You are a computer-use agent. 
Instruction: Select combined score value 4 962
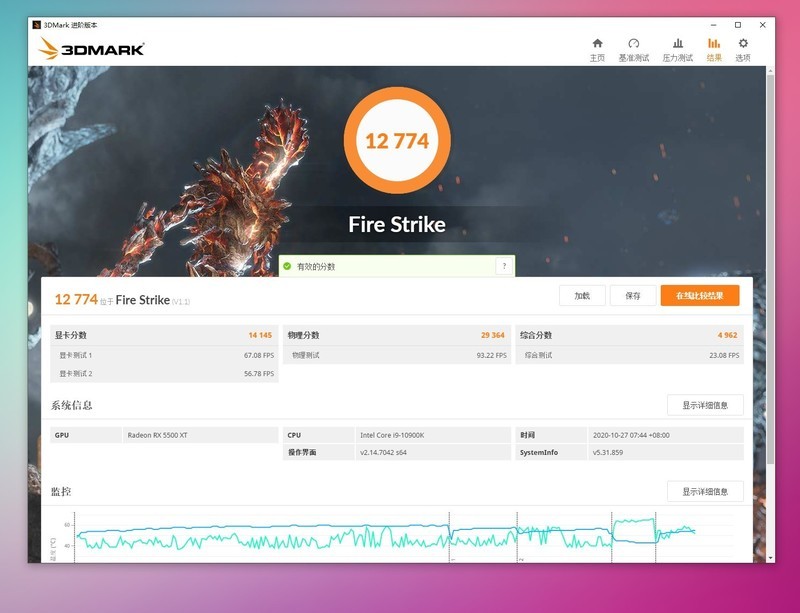[727, 335]
